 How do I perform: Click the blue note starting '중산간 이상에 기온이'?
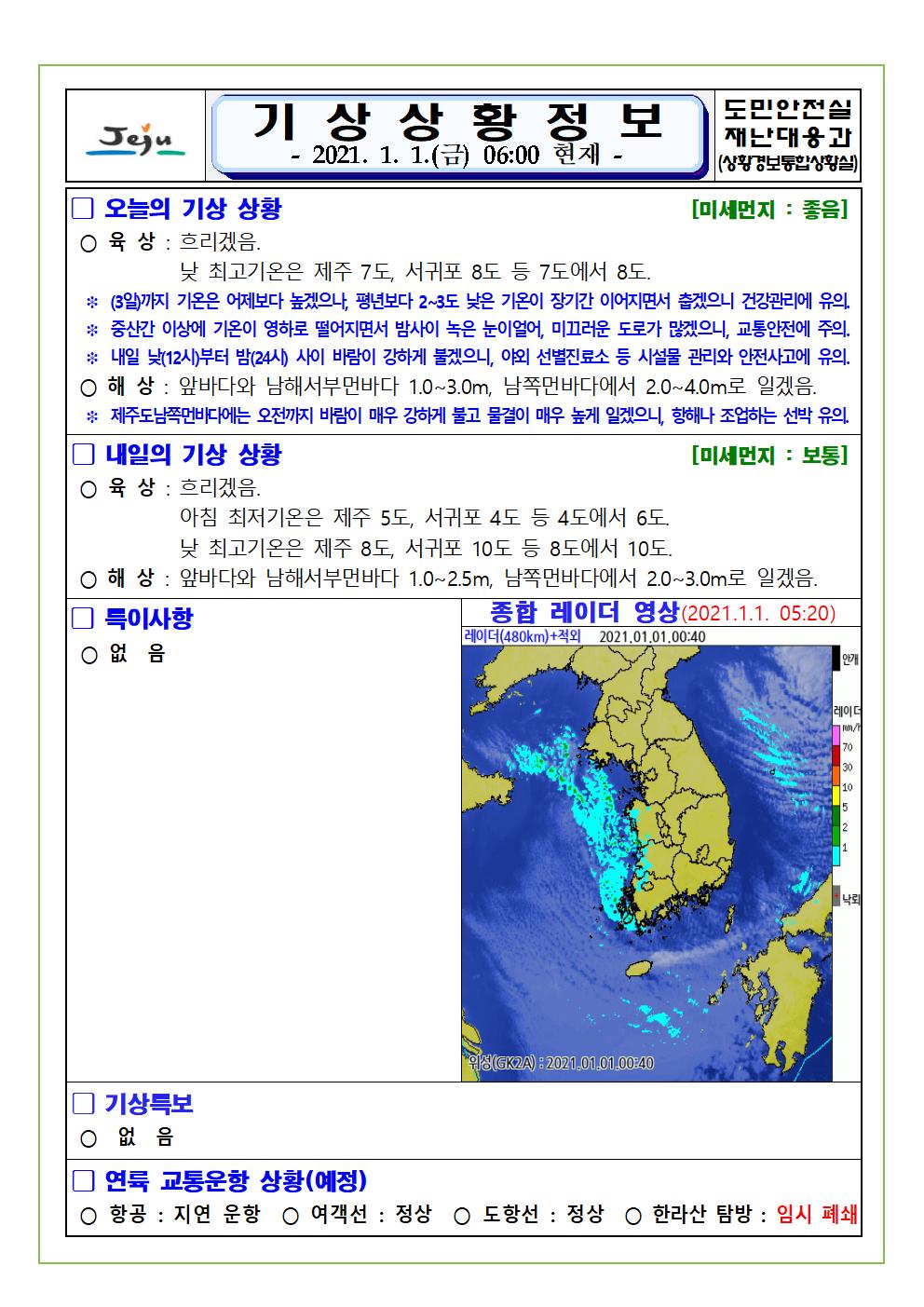tap(480, 330)
